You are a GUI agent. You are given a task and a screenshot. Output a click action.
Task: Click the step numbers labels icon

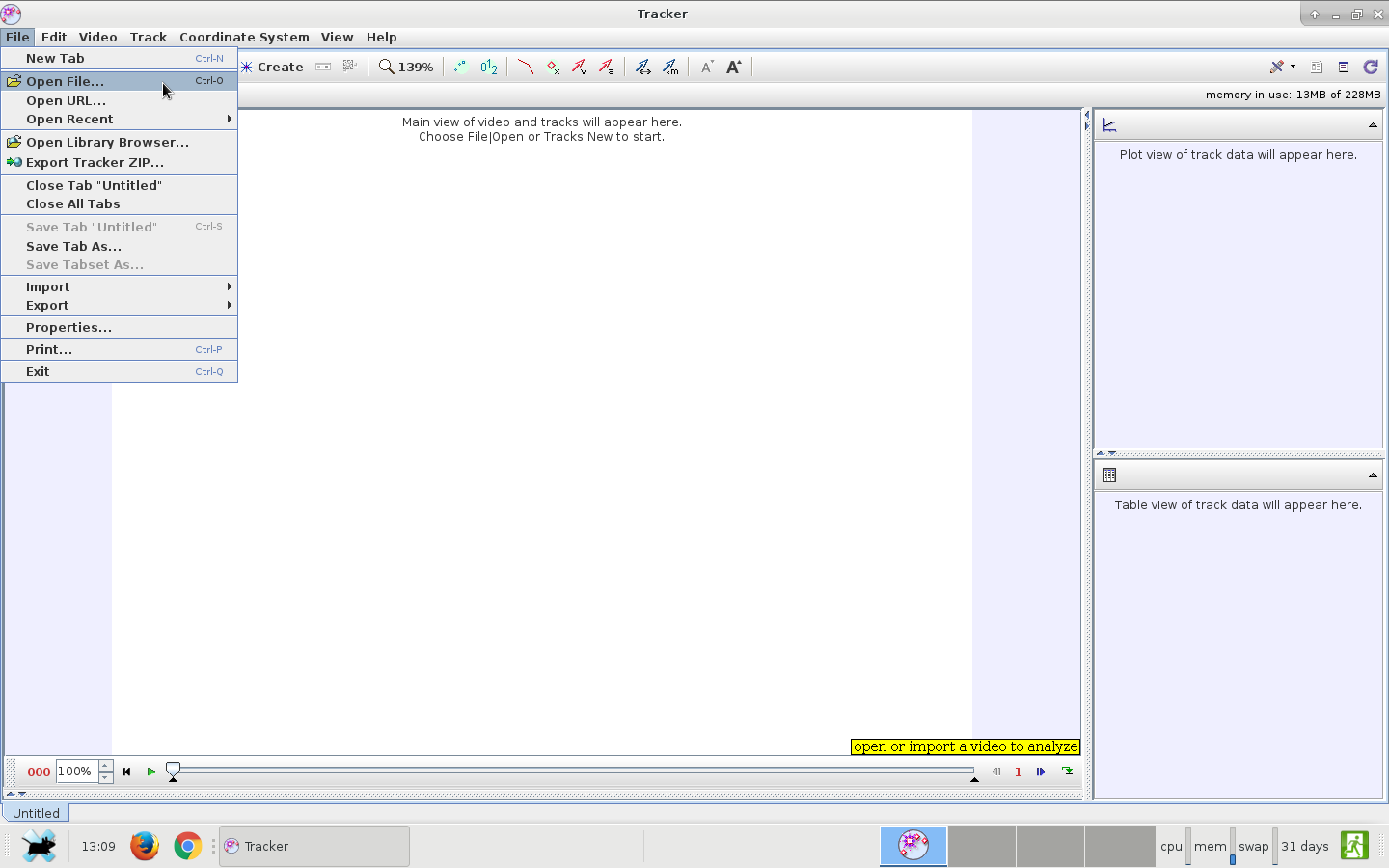click(x=489, y=67)
